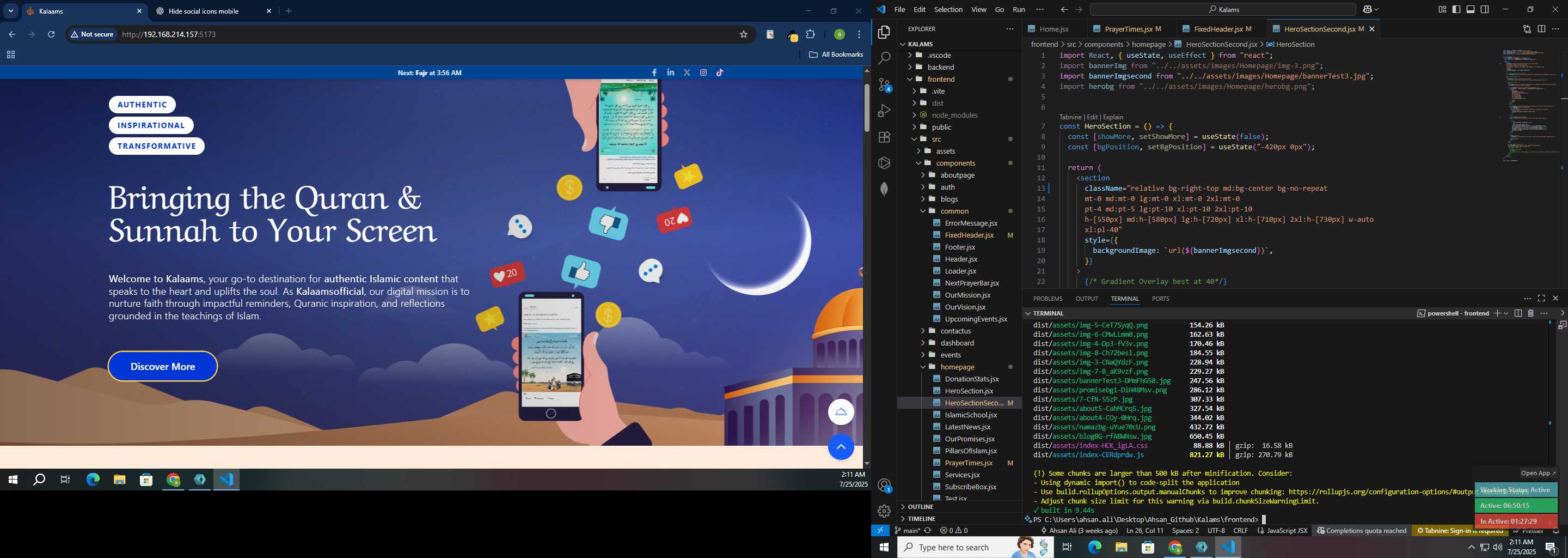Open the File menu
The width and height of the screenshot is (1568, 558).
tap(899, 9)
